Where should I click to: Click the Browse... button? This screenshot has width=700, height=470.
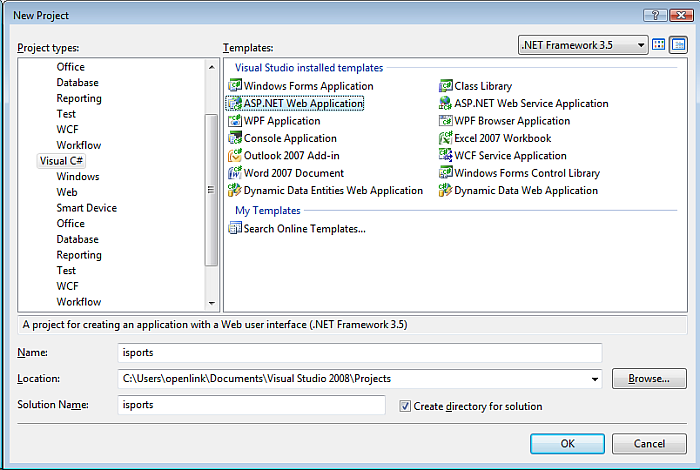click(648, 379)
